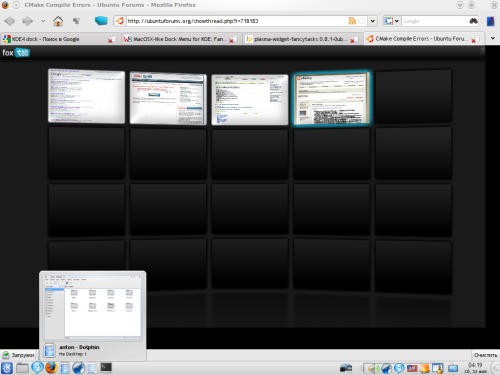Click the binoculars search icon
The width and height of the screenshot is (500, 375).
coord(473,21)
